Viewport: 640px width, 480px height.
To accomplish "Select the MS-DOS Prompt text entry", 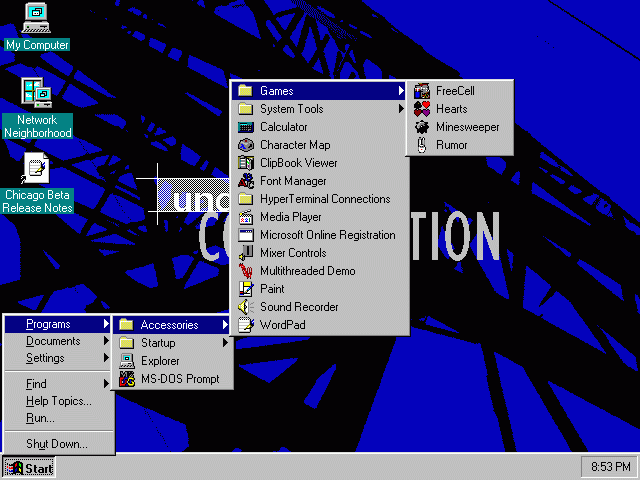I will [x=180, y=379].
